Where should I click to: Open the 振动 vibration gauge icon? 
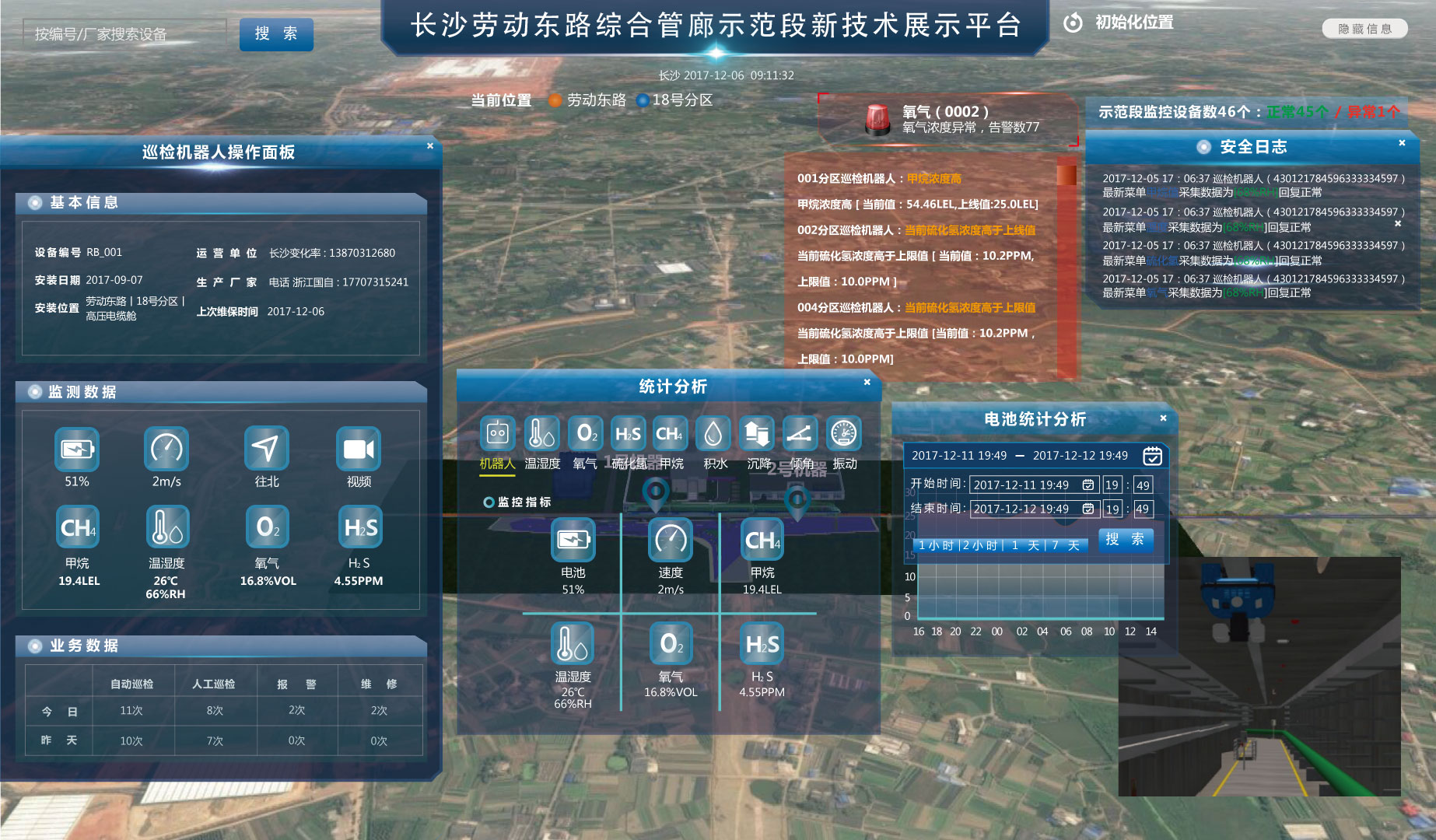coord(844,434)
